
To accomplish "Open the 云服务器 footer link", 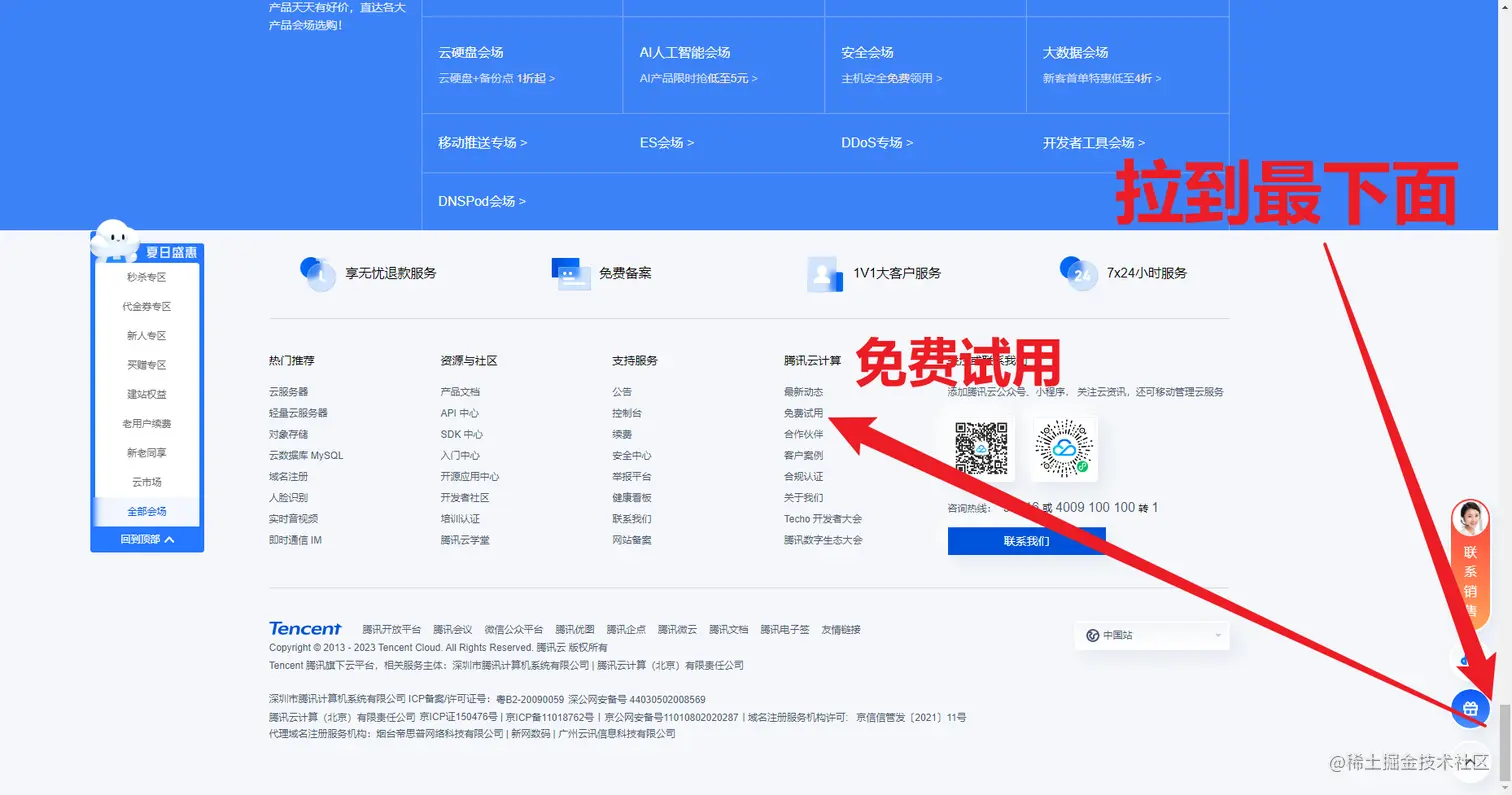I will (x=288, y=392).
